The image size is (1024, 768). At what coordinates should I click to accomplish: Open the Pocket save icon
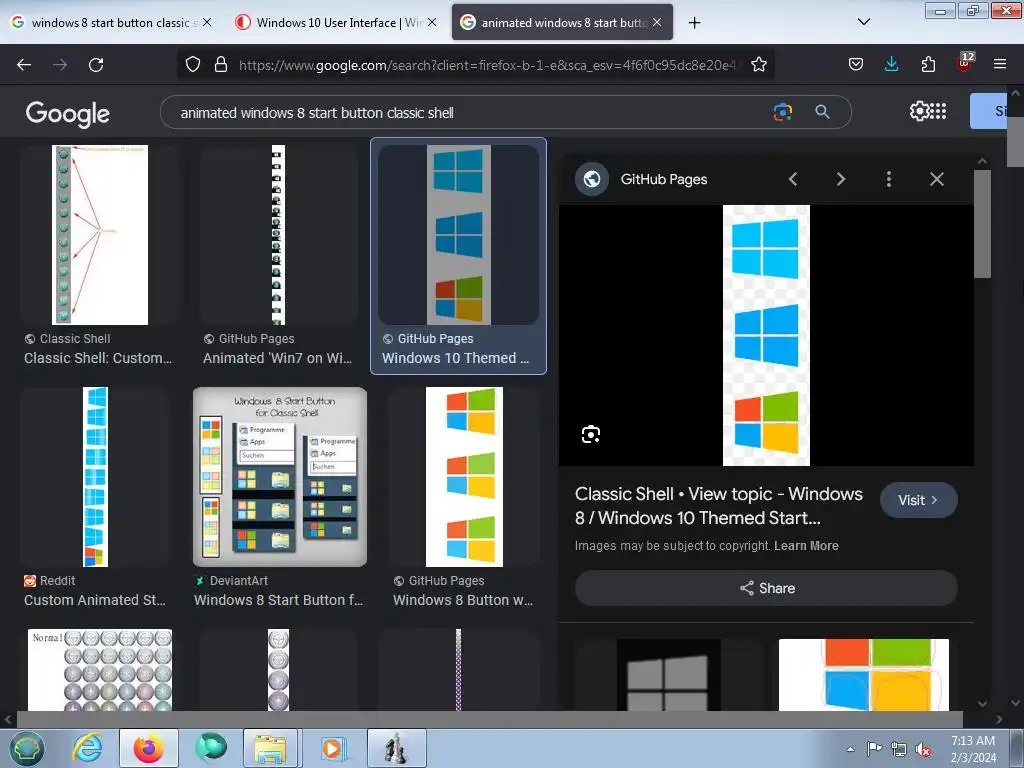[856, 64]
